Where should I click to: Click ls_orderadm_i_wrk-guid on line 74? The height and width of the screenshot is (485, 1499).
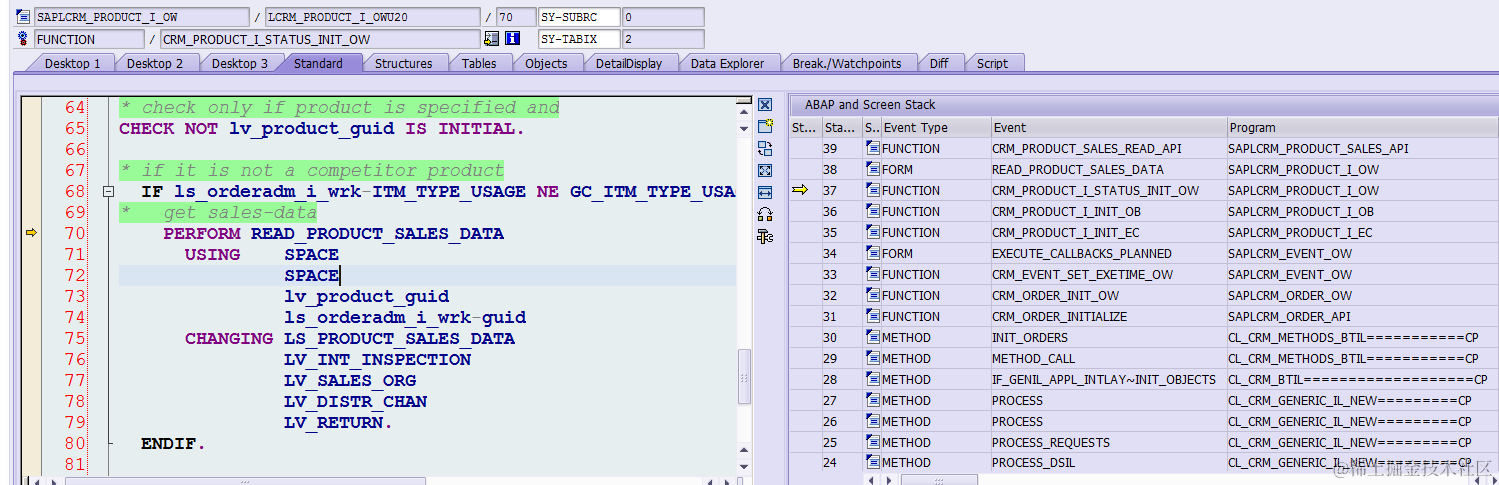[405, 318]
